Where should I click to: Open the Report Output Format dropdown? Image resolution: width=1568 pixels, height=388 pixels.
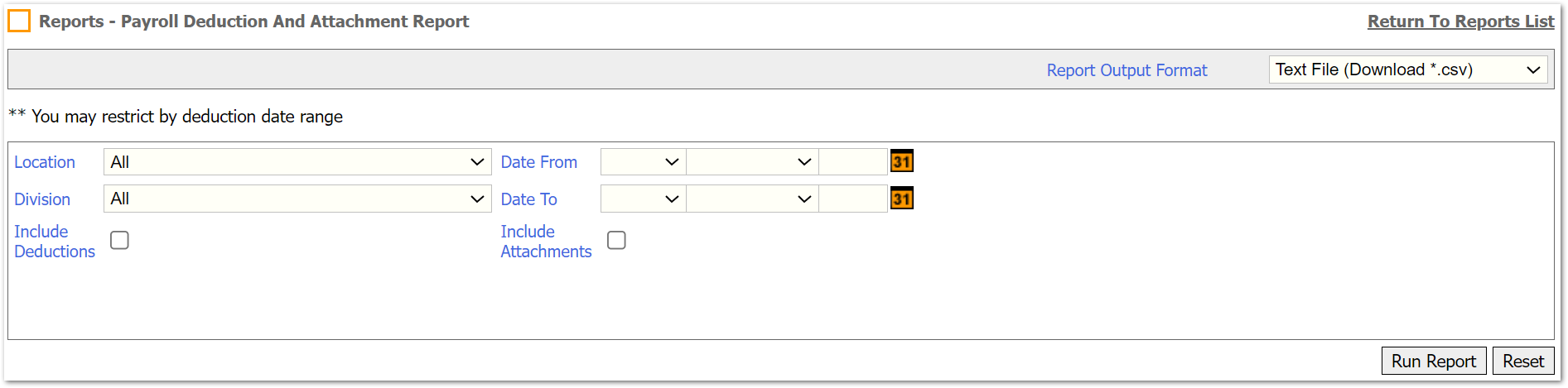pos(1408,69)
